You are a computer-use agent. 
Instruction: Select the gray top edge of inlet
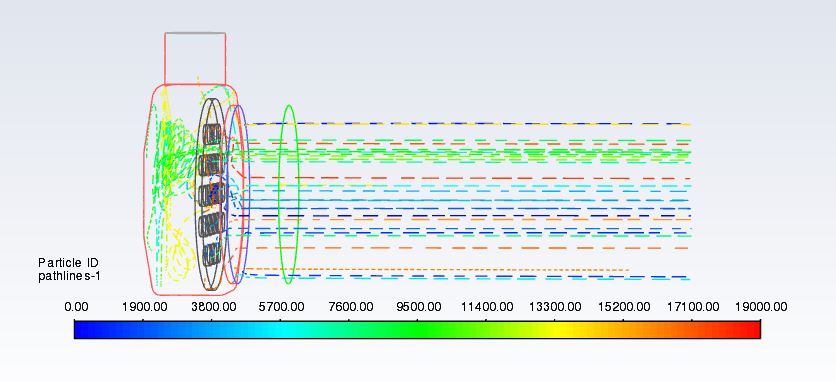coord(195,33)
